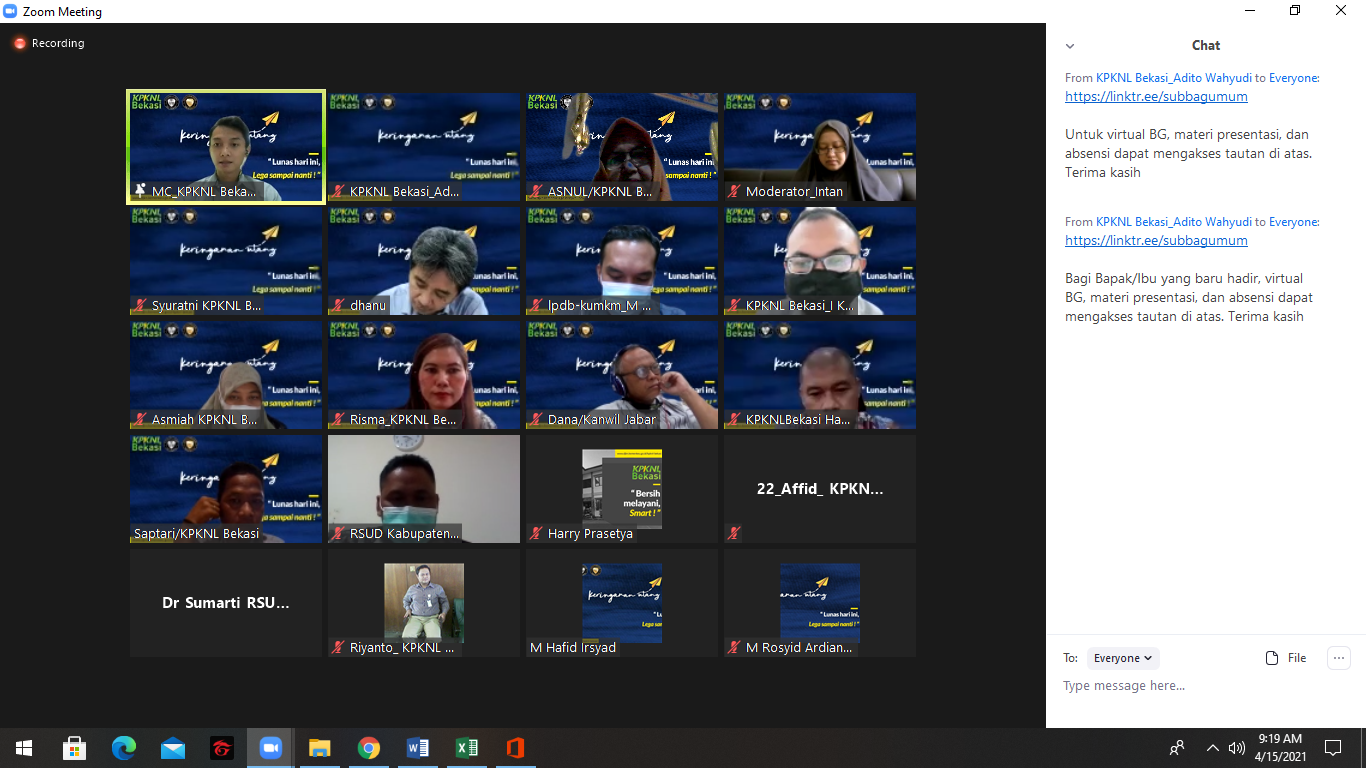Click muted mic icon on Harry Prasetya tile
Screen dimensions: 1366x768
[537, 534]
